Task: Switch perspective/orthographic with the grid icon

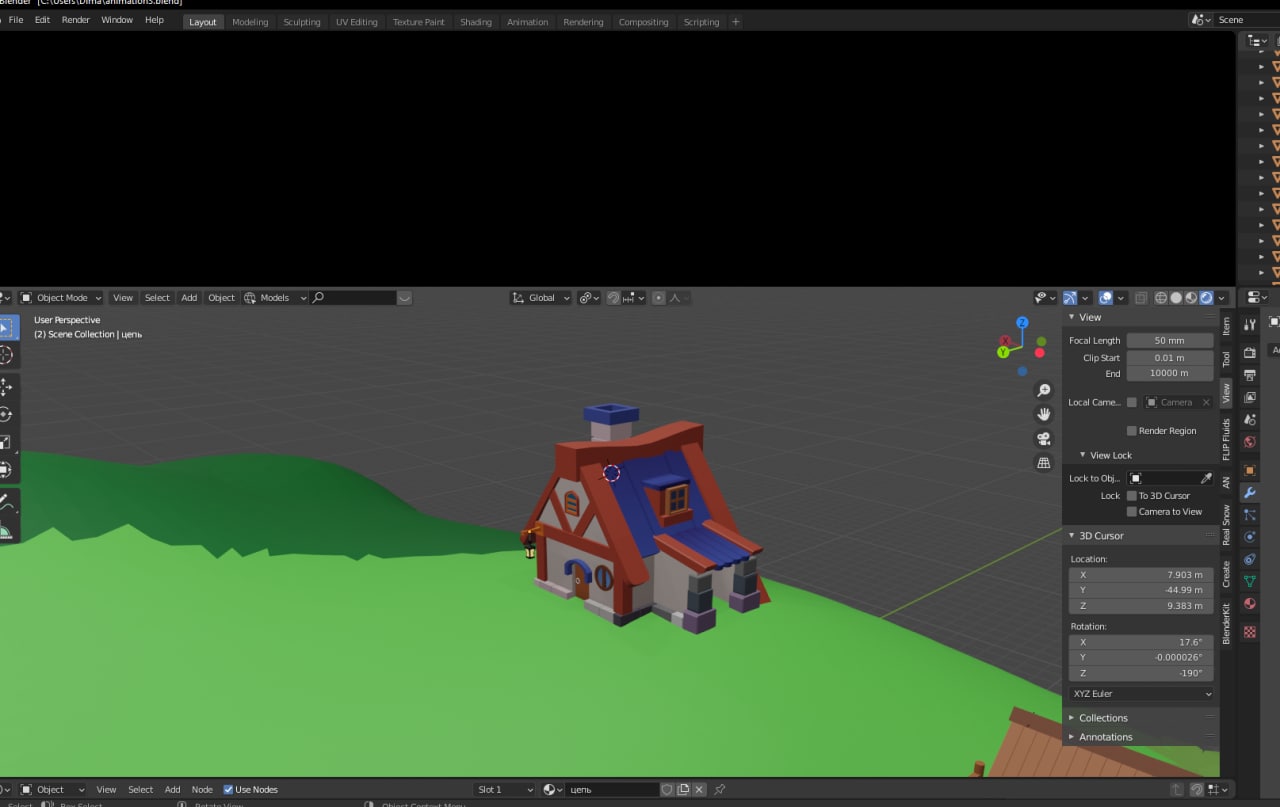Action: (1044, 463)
